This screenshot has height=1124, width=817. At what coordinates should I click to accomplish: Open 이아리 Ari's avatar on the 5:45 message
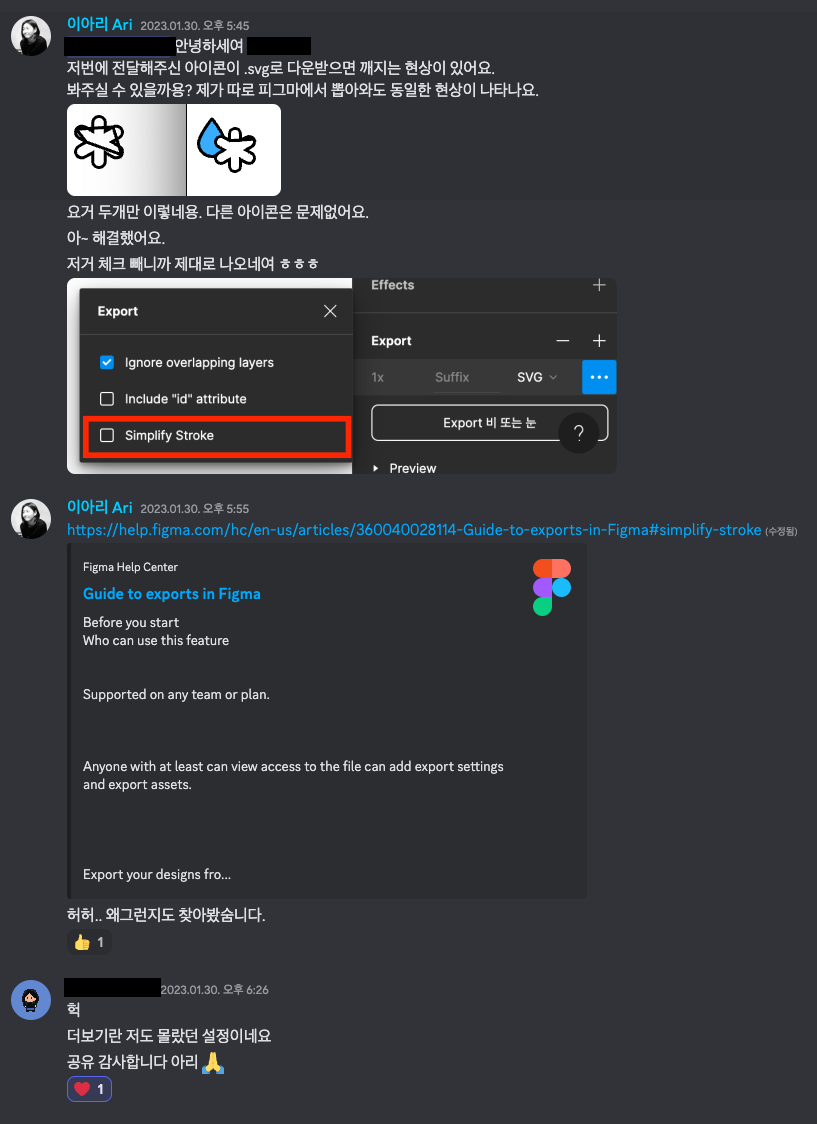[31, 36]
